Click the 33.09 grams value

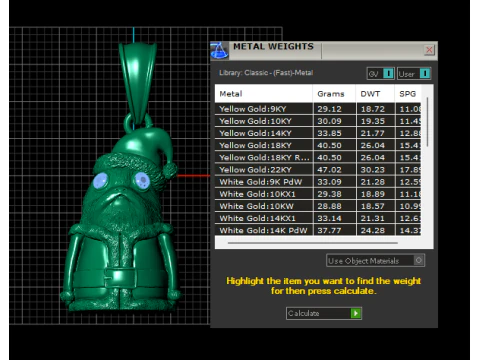click(x=329, y=182)
